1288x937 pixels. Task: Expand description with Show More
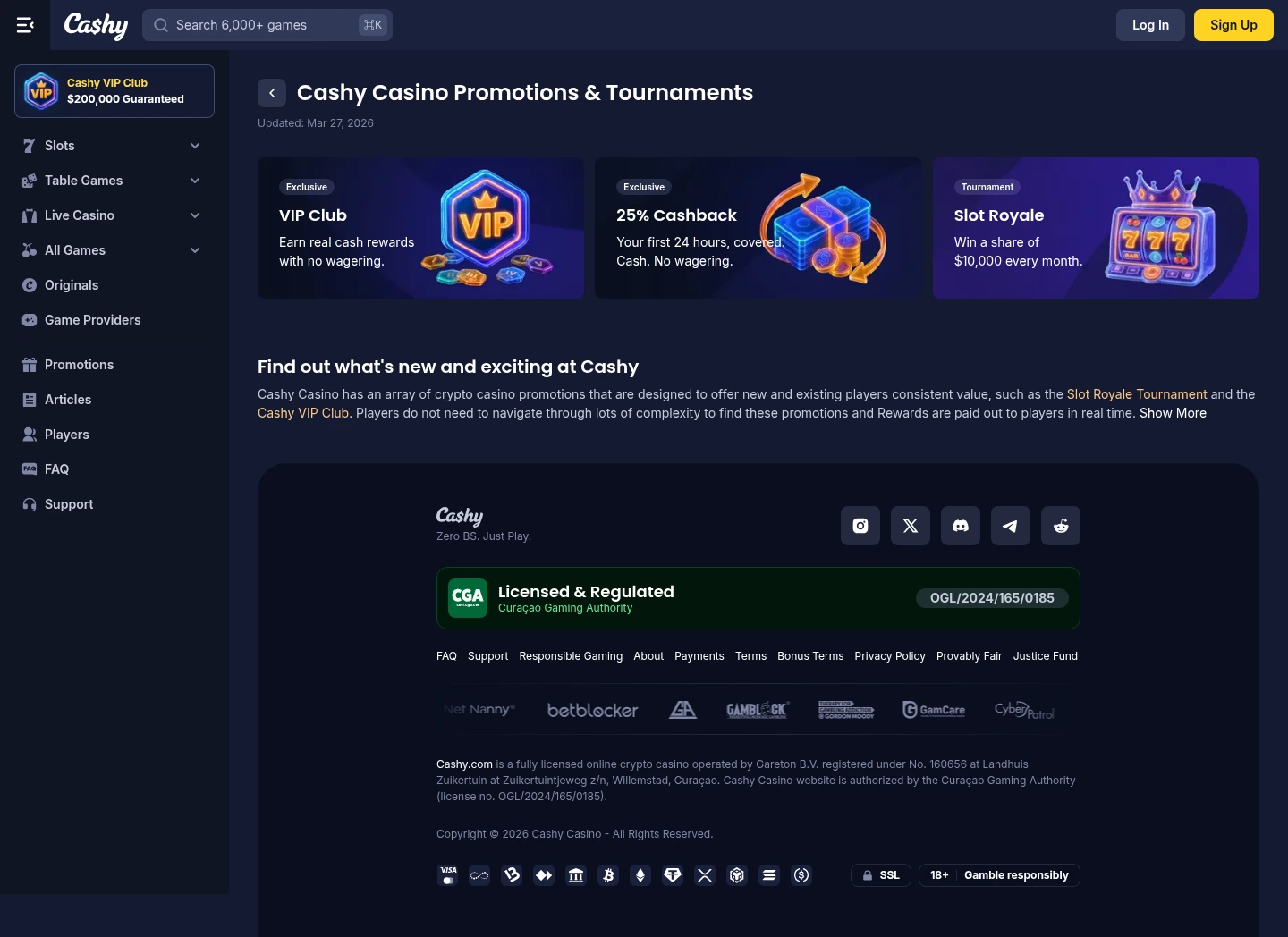pos(1173,413)
